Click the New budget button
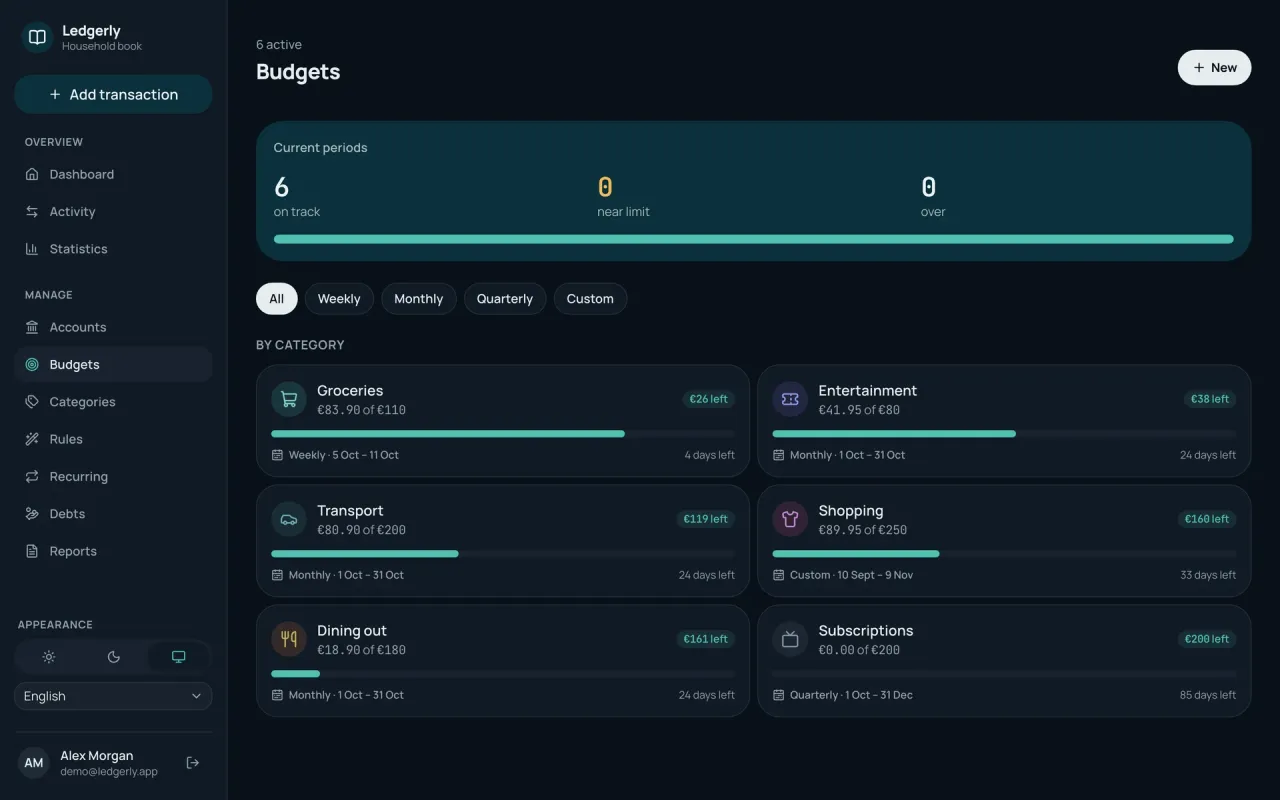This screenshot has width=1280, height=800. (x=1214, y=68)
